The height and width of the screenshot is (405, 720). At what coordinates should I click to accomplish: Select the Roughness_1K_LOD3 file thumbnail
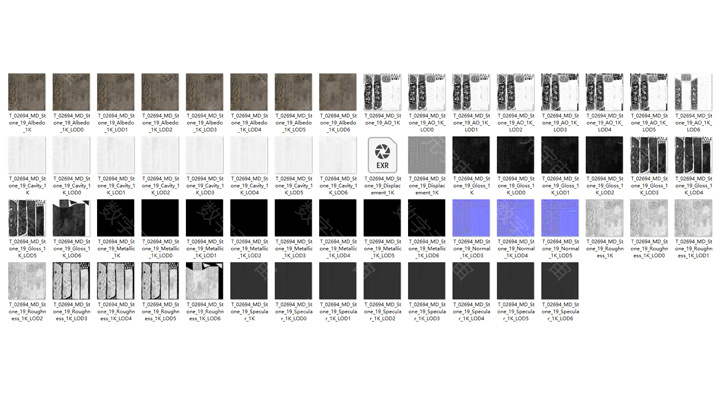[x=71, y=282]
